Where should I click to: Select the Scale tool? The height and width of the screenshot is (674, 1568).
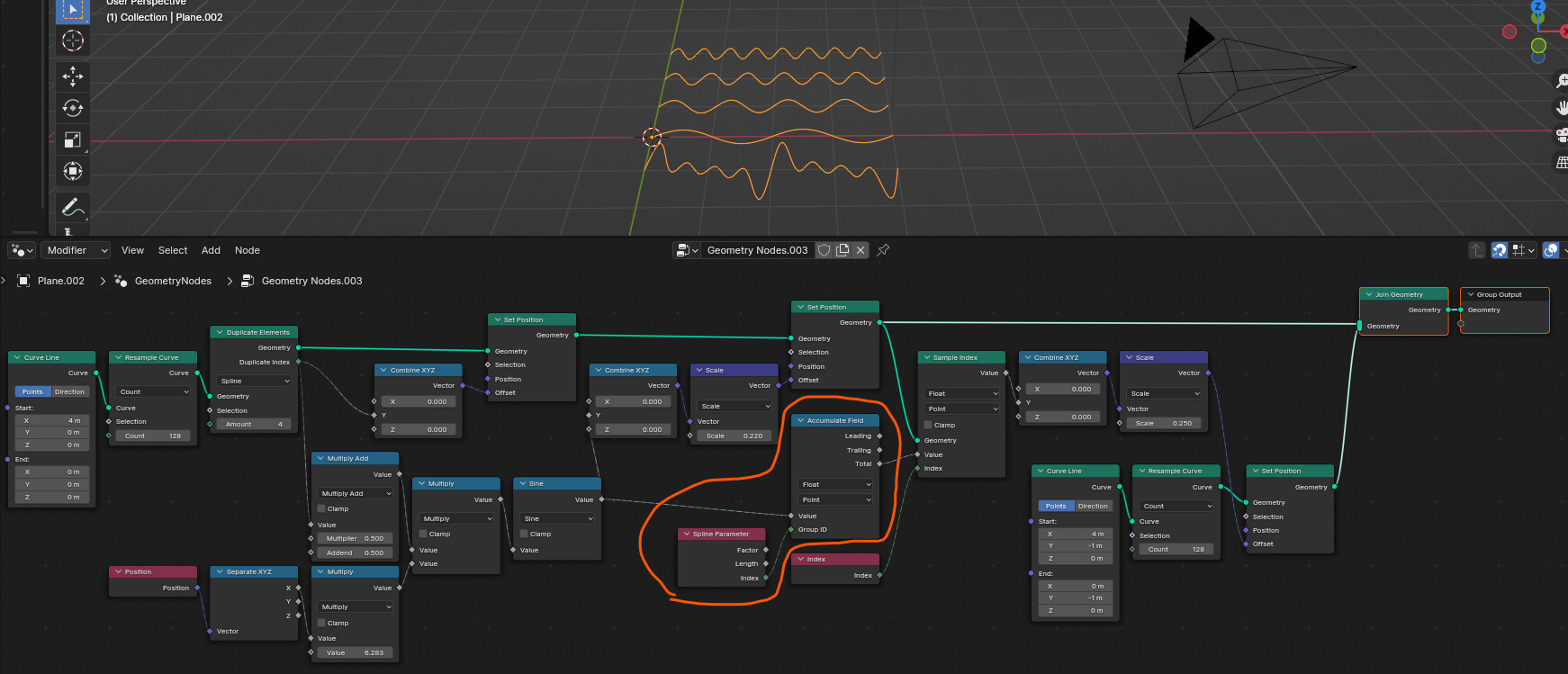click(x=73, y=139)
